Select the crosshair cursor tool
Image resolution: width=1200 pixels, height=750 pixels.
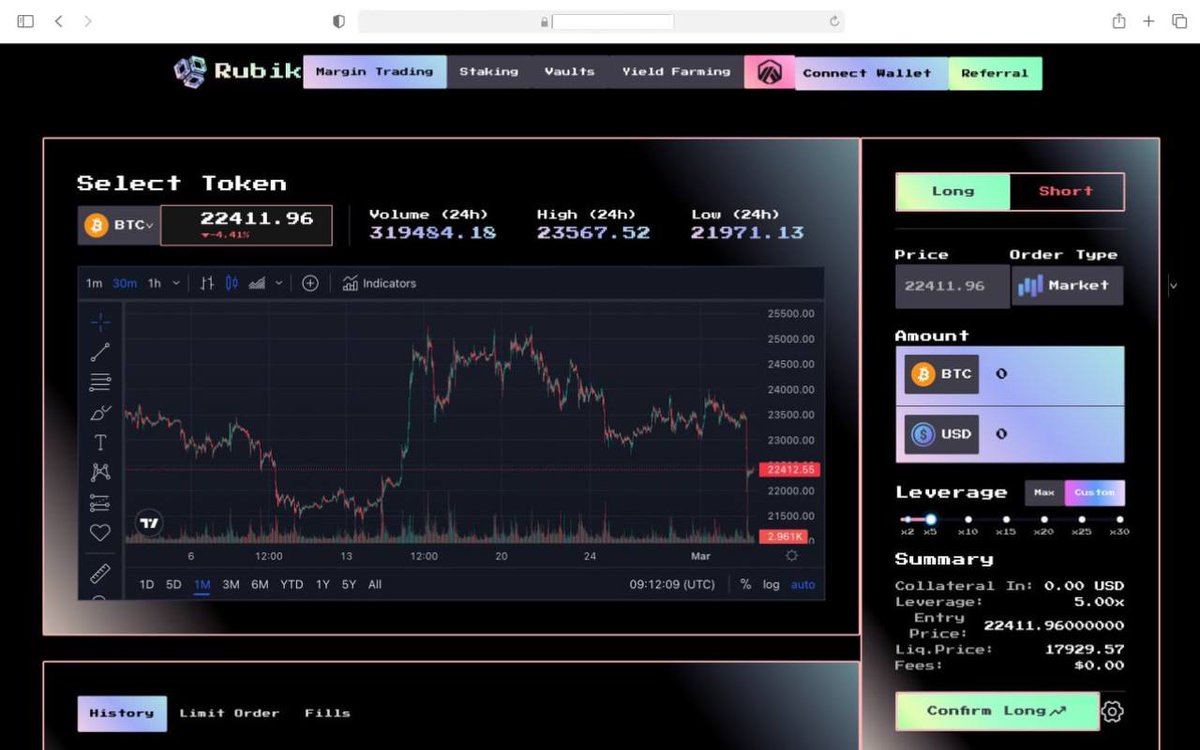click(100, 322)
